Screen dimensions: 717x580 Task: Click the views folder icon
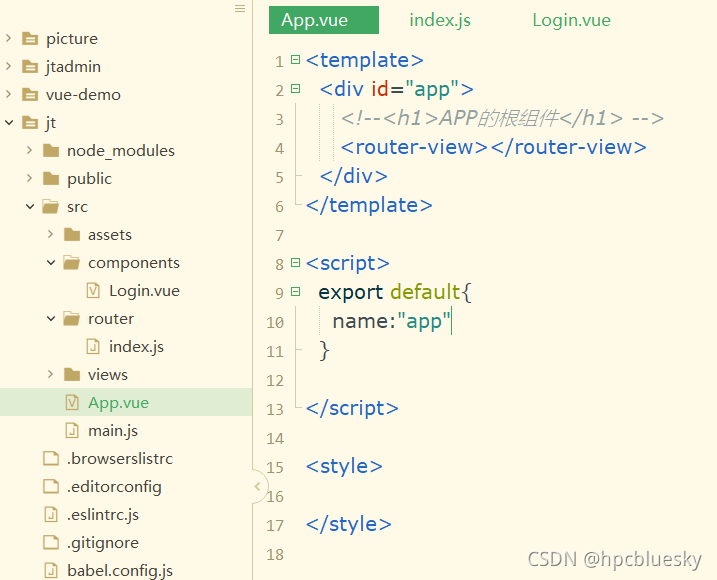tap(72, 374)
